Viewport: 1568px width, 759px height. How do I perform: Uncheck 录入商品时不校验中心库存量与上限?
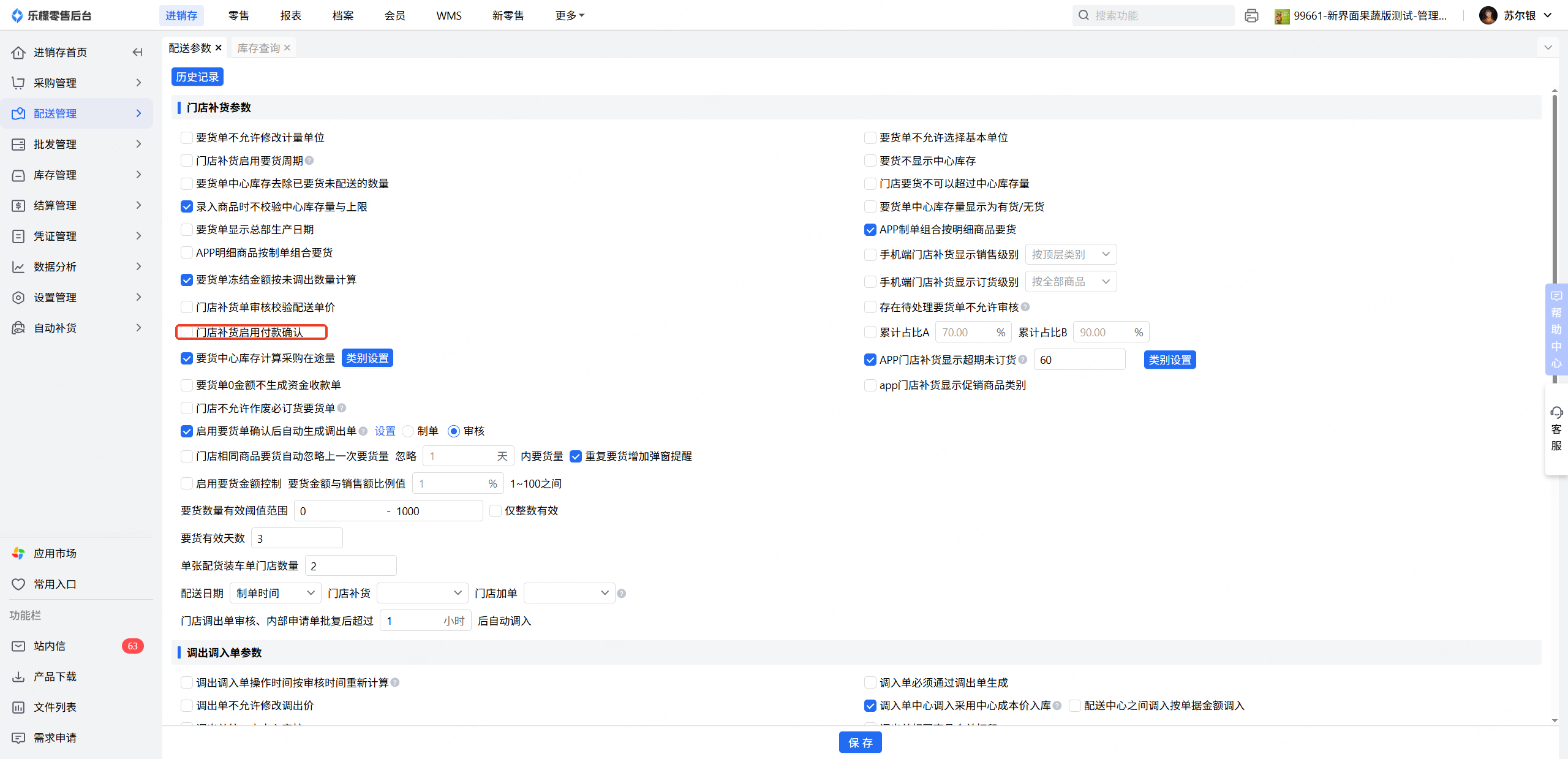(187, 206)
